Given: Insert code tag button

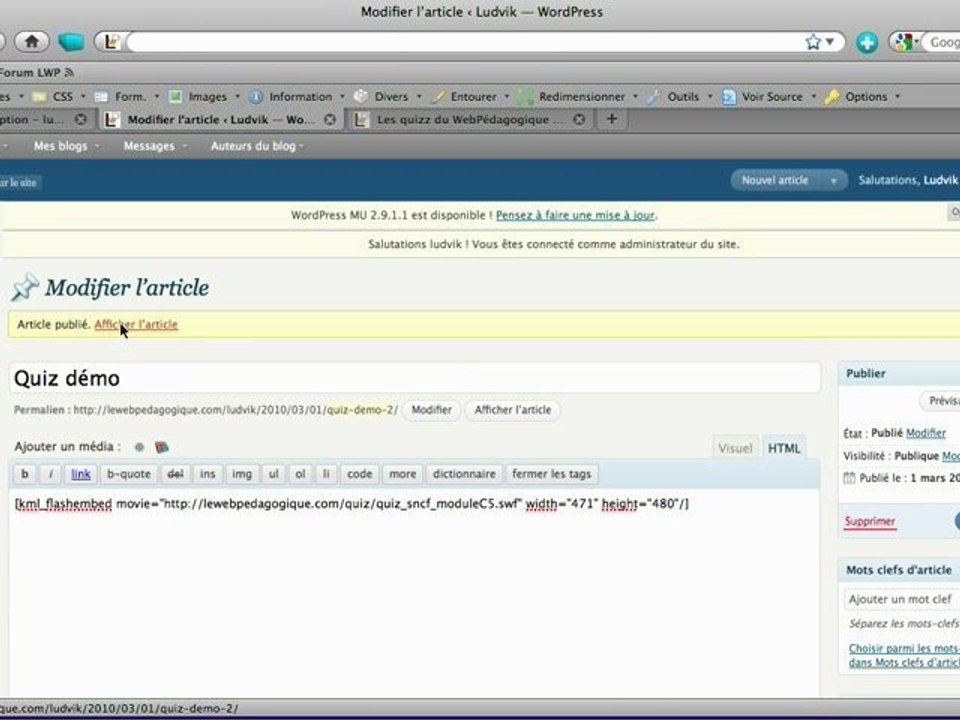Looking at the screenshot, I should pyautogui.click(x=359, y=474).
